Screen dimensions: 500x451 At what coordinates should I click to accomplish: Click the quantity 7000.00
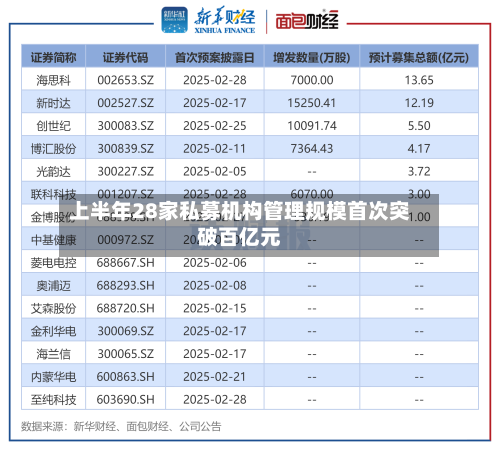312,80
